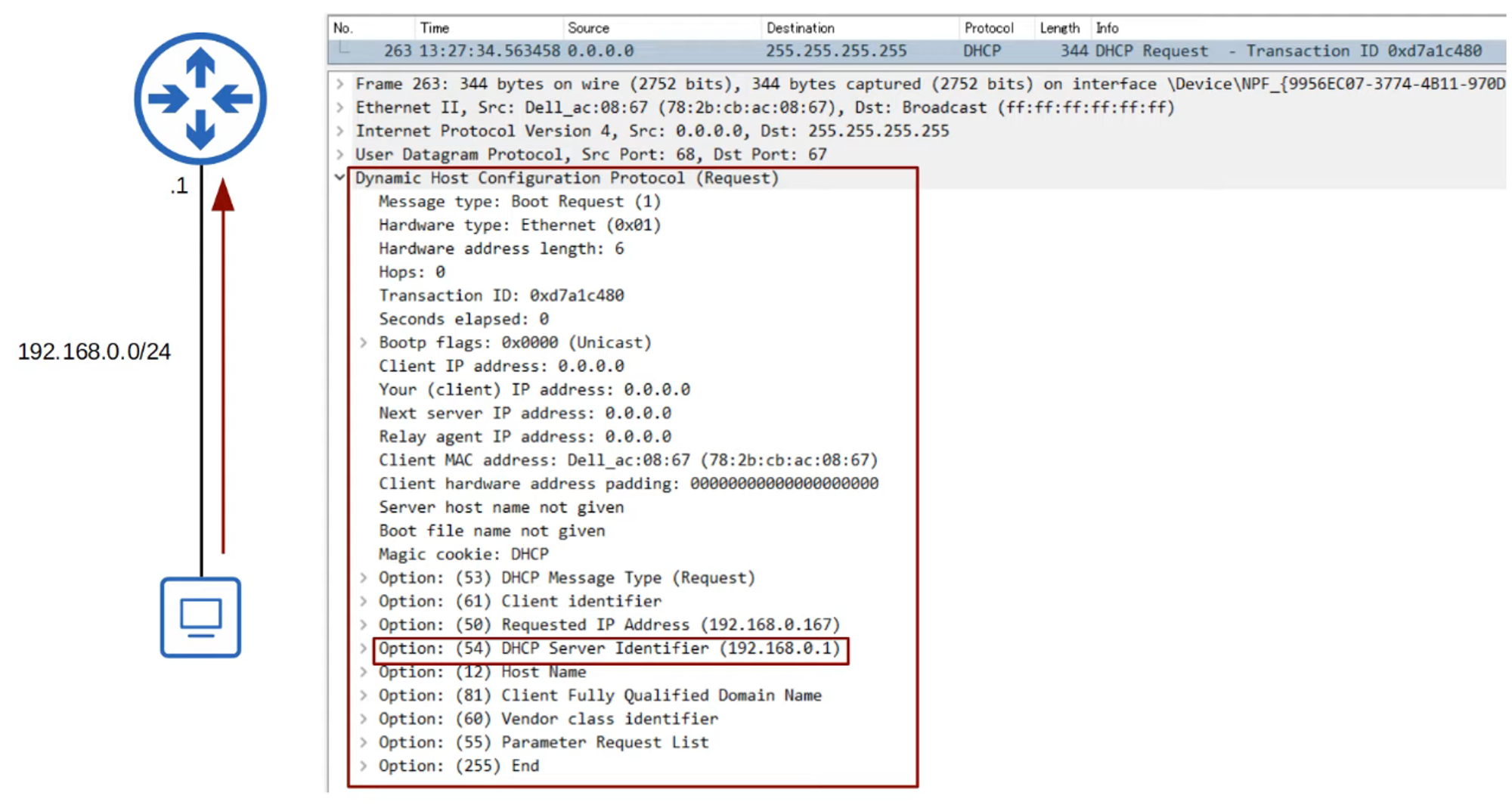The image size is (1512, 805).
Task: Expand Option 55 Parameter Request List
Action: (x=364, y=742)
